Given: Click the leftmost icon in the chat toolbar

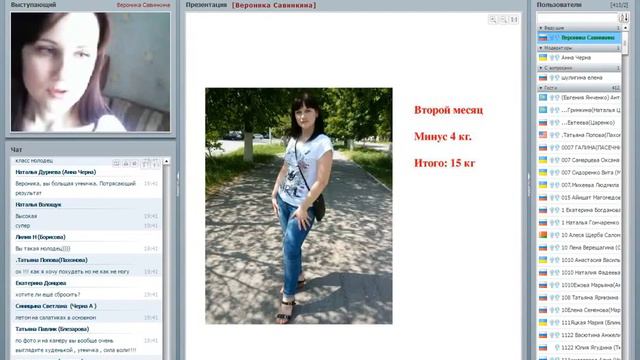Looking at the screenshot, I should click(x=116, y=164).
